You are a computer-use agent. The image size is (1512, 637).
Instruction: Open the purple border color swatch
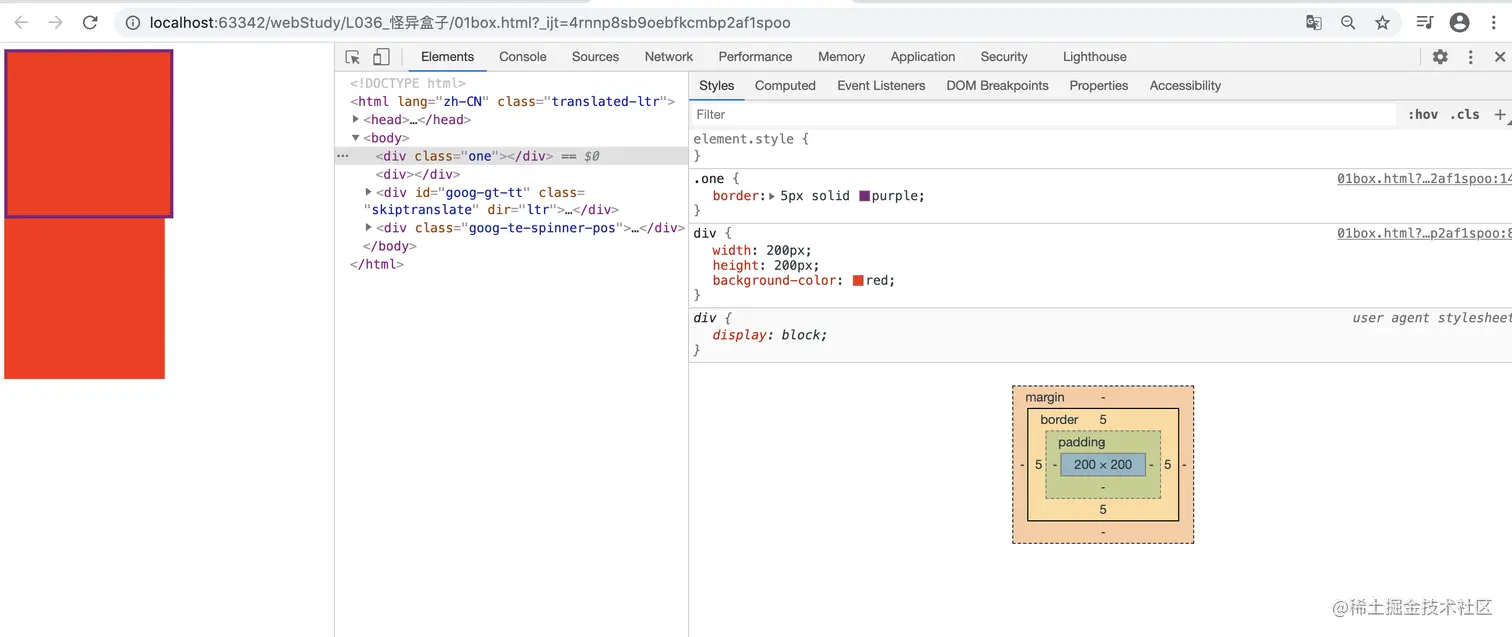pos(864,196)
